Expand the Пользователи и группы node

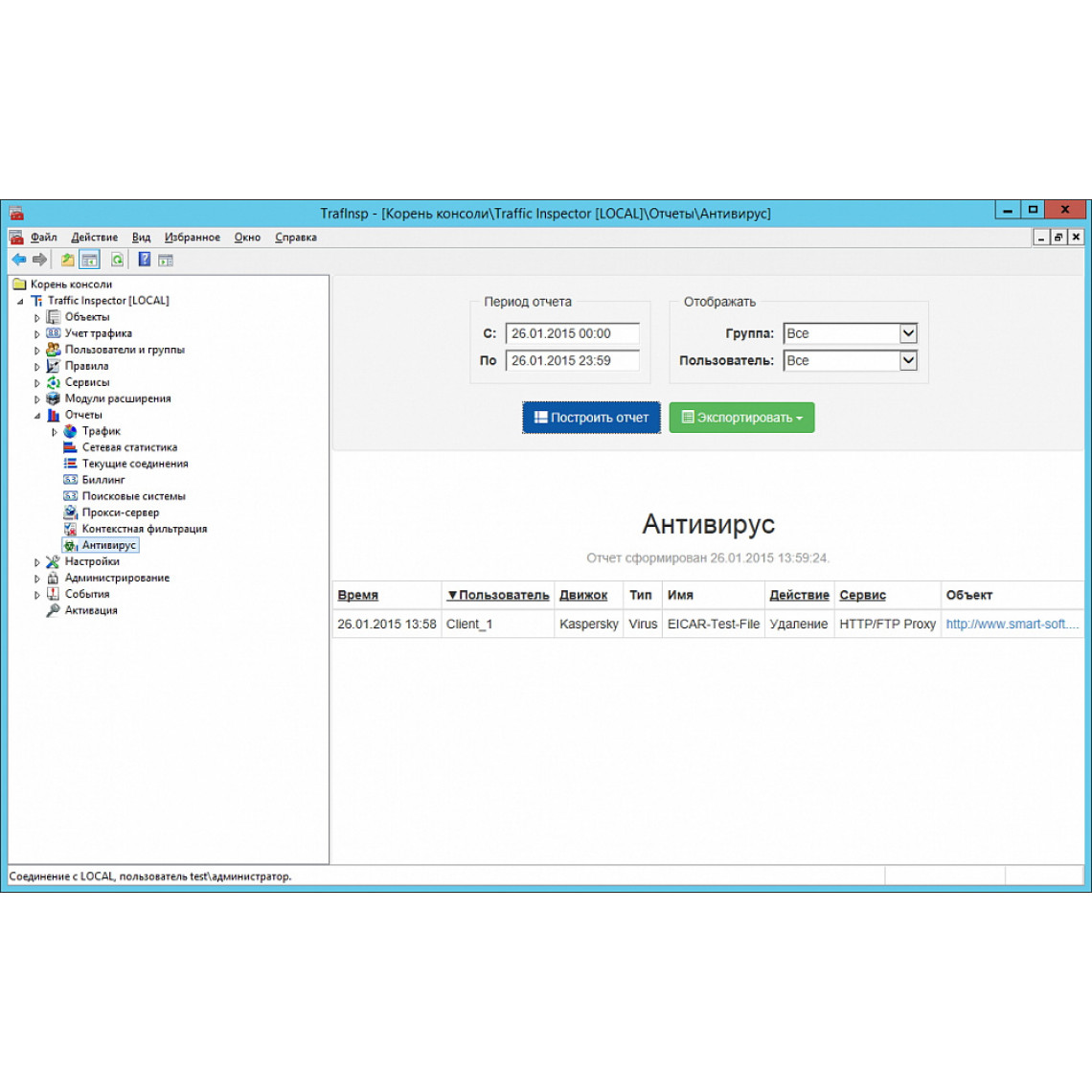pyautogui.click(x=37, y=351)
